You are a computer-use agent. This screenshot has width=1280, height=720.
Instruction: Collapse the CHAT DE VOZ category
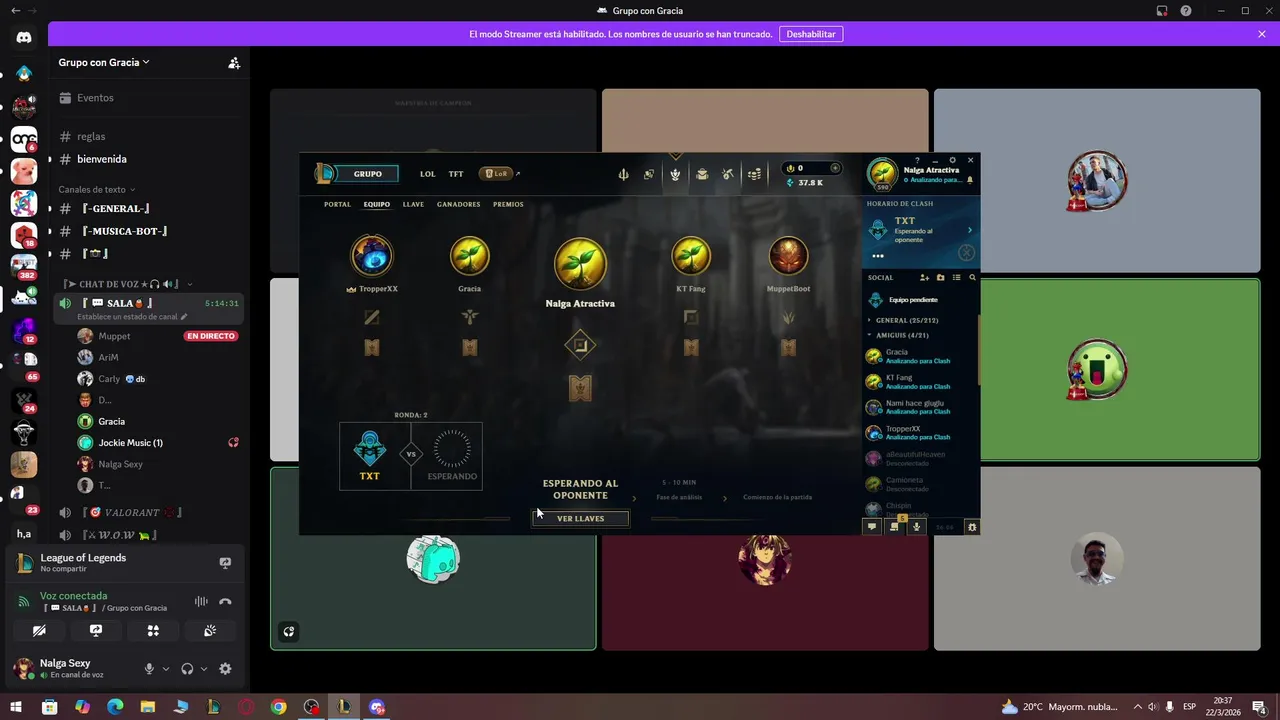128,284
